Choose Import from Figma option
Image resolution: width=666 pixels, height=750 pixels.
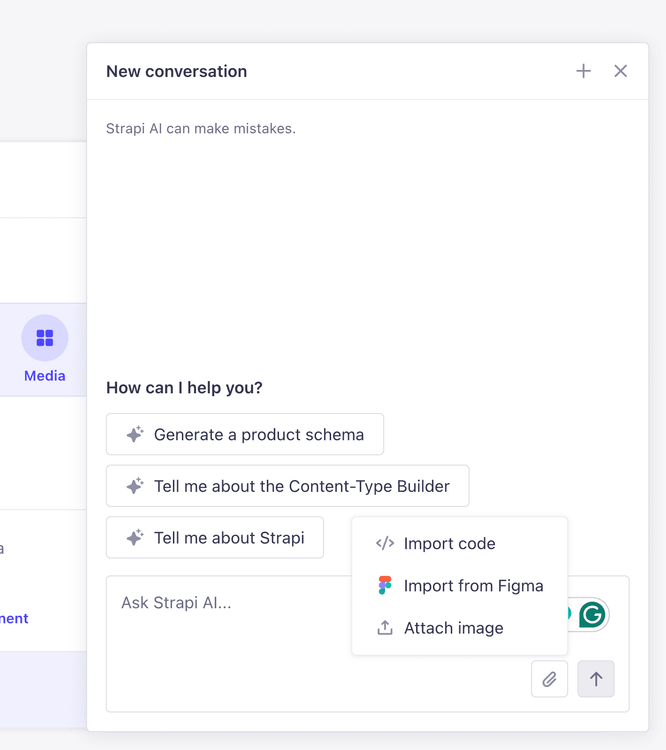click(x=459, y=585)
